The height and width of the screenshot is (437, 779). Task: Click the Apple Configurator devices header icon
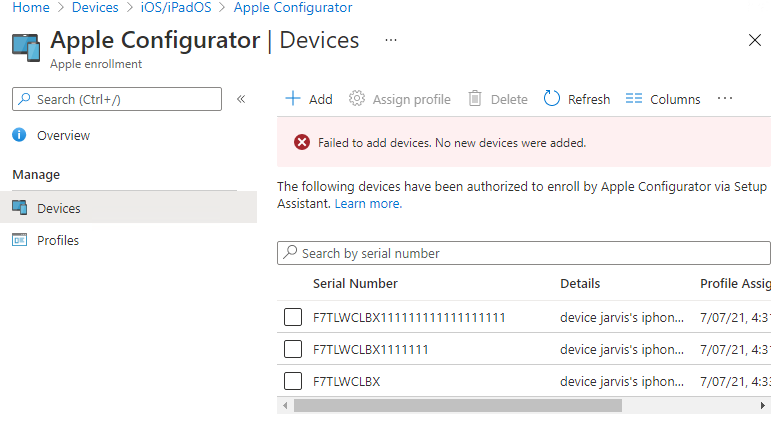coord(26,47)
